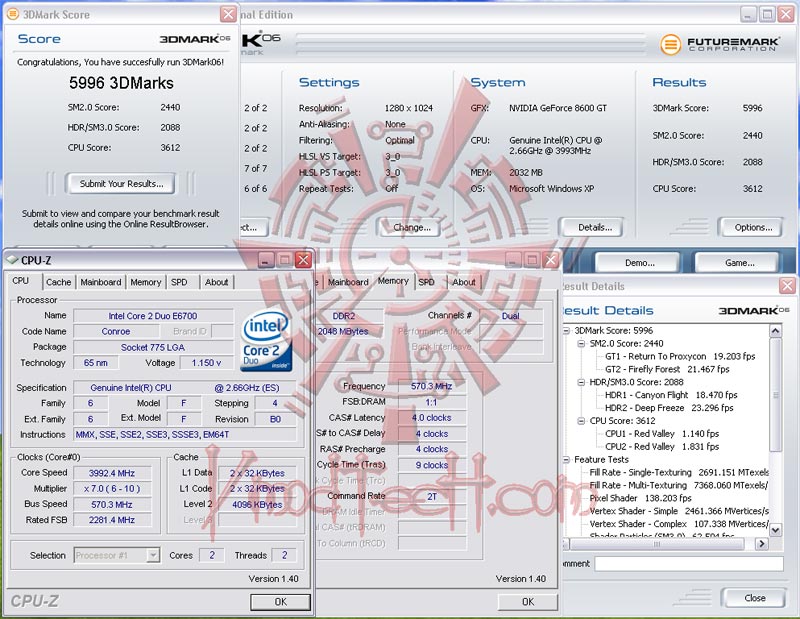Click the 3DMark Score window title icon
The height and width of the screenshot is (619, 800).
point(13,14)
